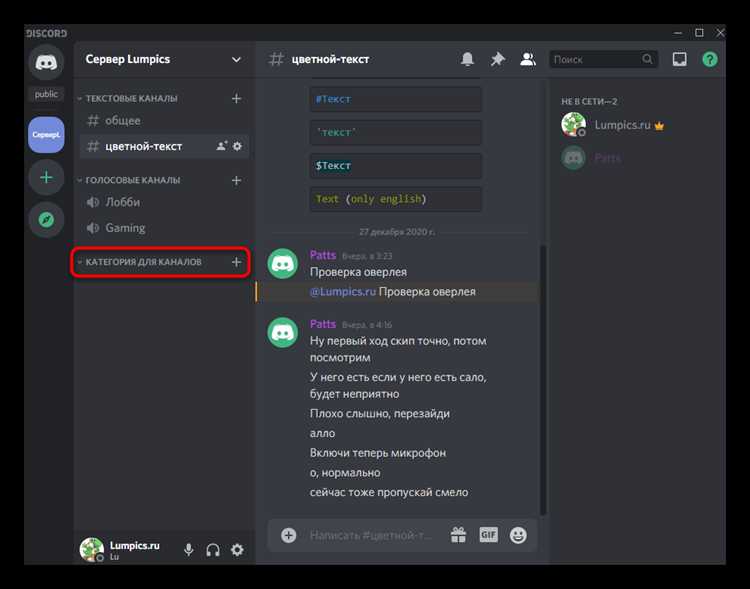
Task: Open the public folder label
Action: (46, 94)
